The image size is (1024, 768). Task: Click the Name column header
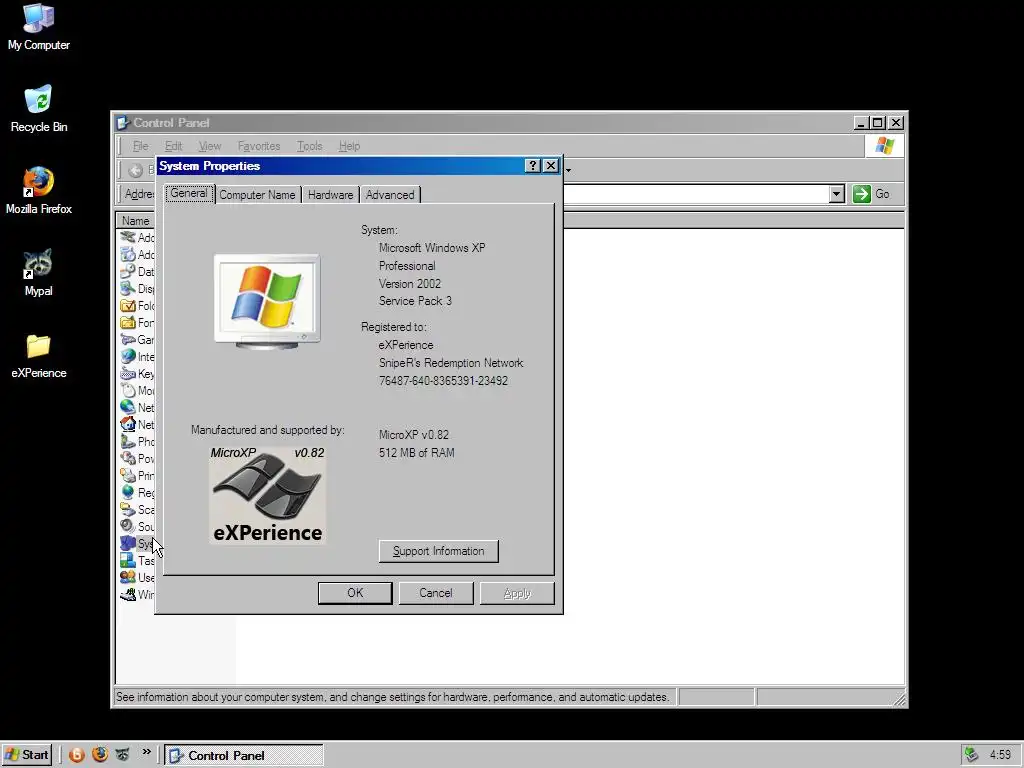click(x=136, y=221)
